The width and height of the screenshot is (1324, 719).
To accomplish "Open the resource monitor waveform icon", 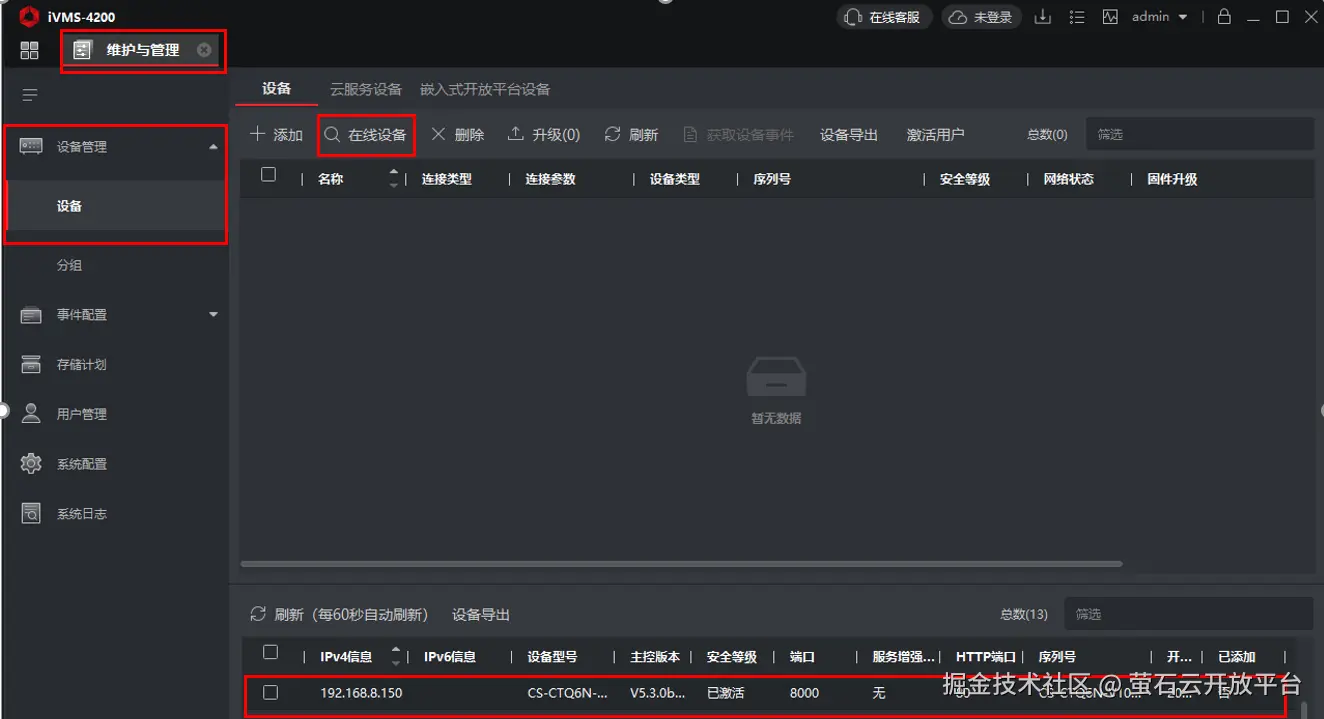I will coord(1110,17).
